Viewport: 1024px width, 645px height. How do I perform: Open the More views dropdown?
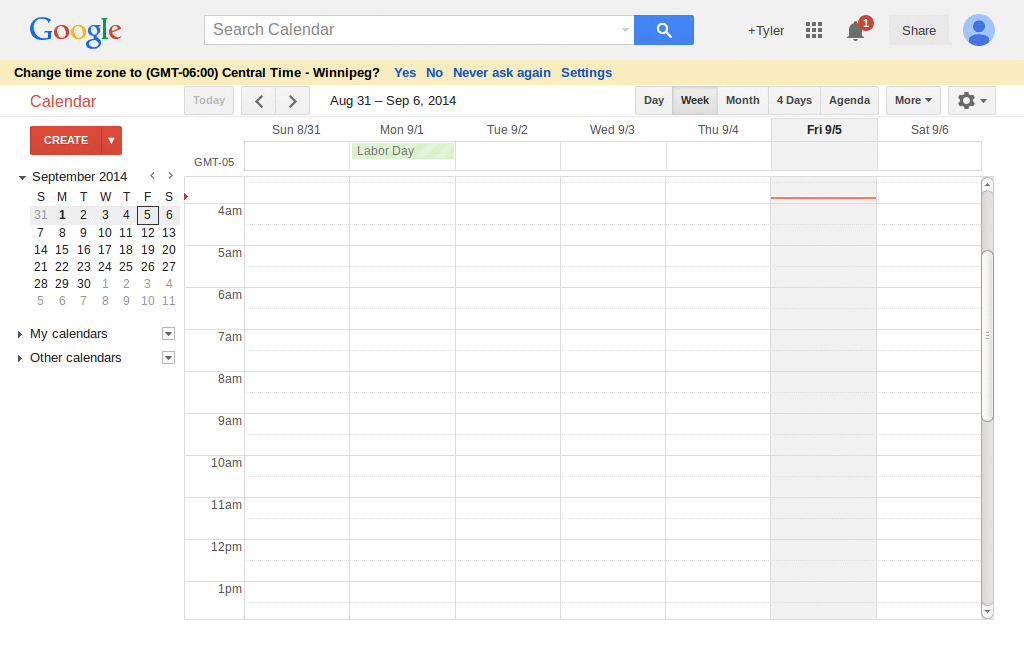pos(912,100)
